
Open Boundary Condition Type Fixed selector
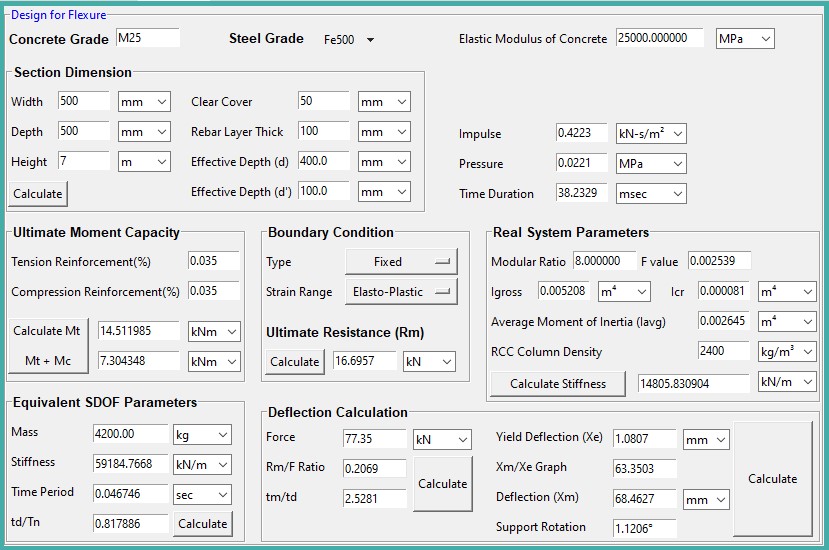point(401,262)
